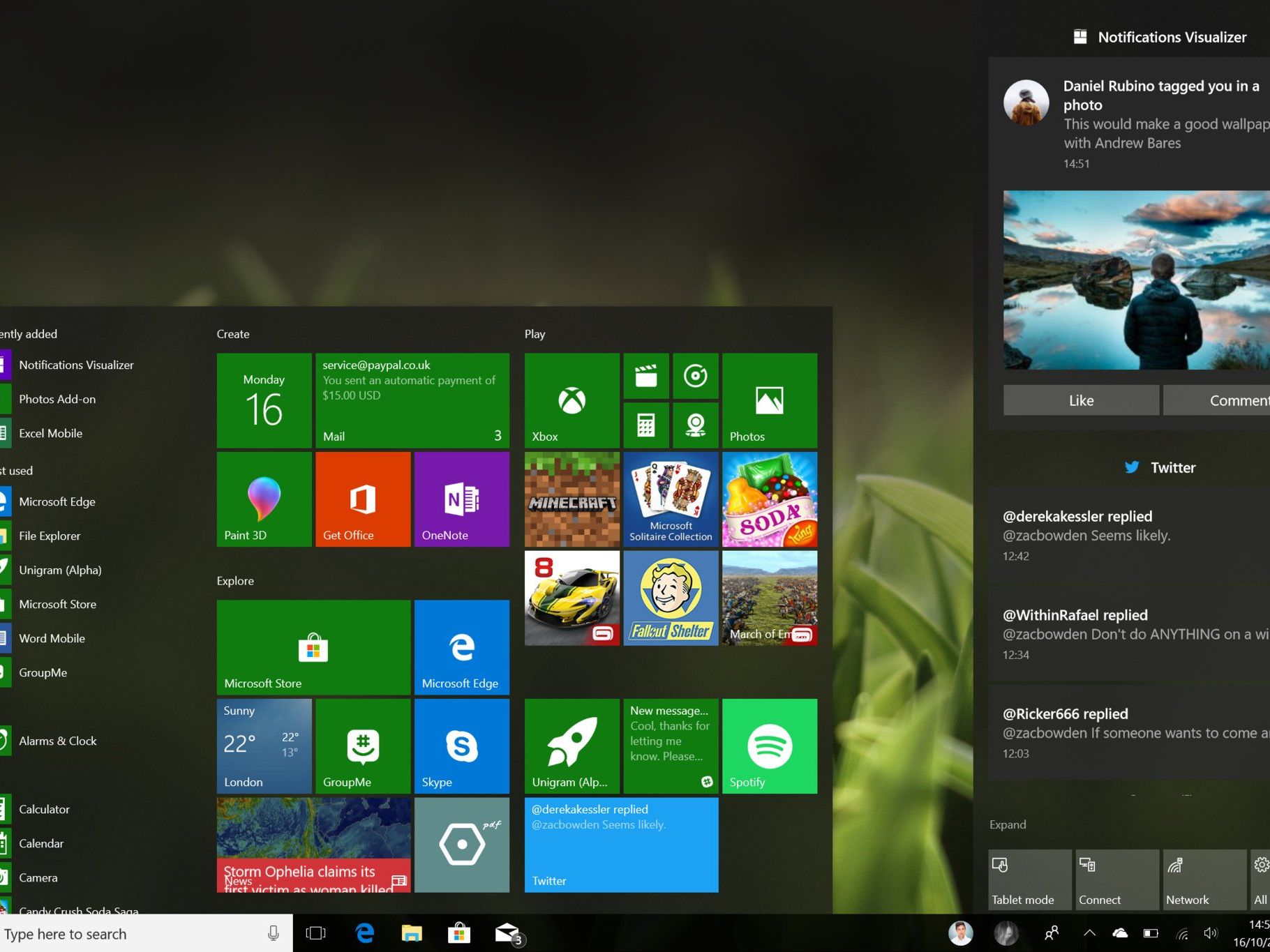This screenshot has height=952, width=1270.
Task: Open the Paint 3D tile
Action: [264, 499]
